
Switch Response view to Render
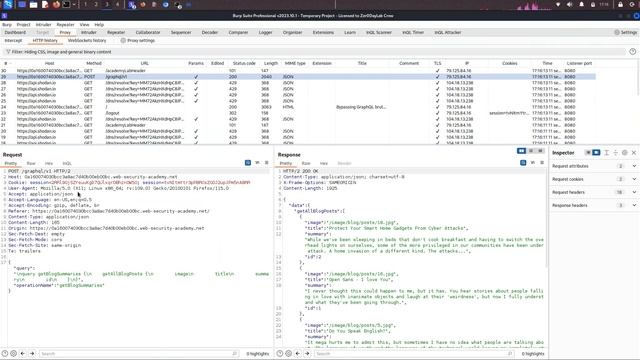[344, 163]
